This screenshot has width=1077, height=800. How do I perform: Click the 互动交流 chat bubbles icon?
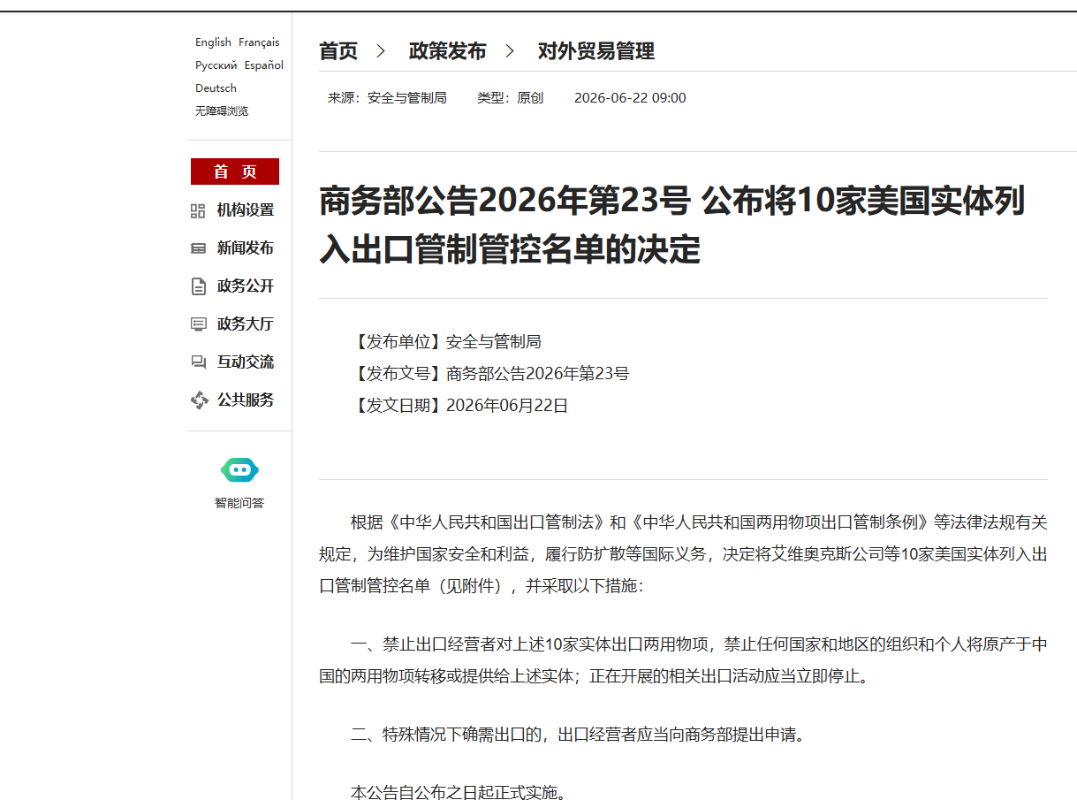(198, 362)
